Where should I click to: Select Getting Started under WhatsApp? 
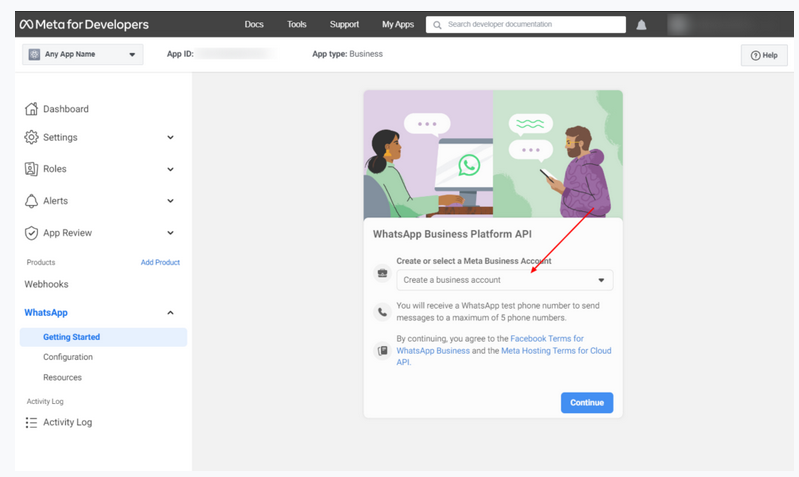(x=103, y=337)
